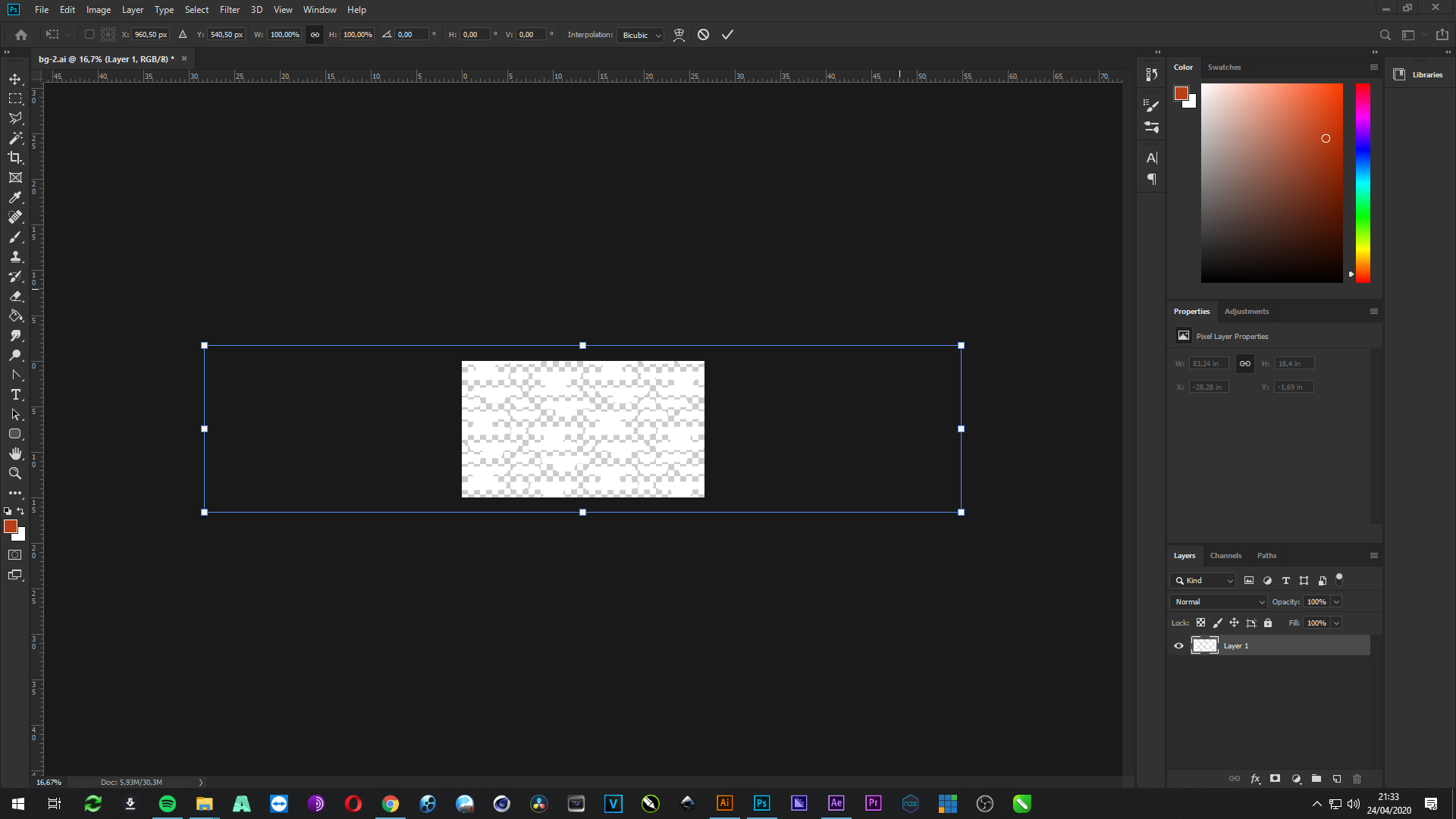Open the Interpolation dropdown in the options bar
The height and width of the screenshot is (819, 1456).
[x=639, y=35]
